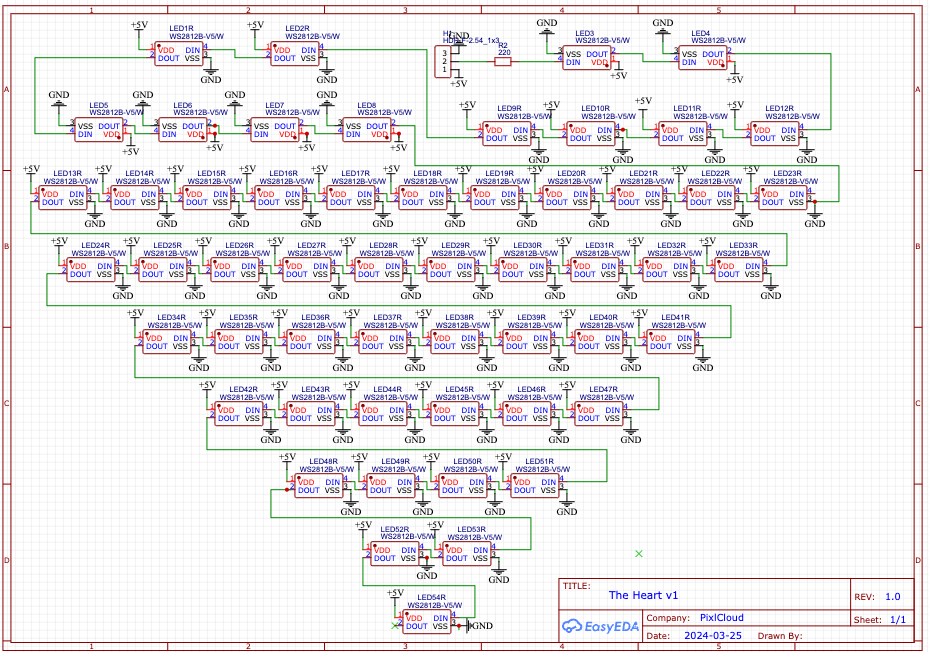
Task: Select the "LED24R" designator label
Action: point(95,245)
